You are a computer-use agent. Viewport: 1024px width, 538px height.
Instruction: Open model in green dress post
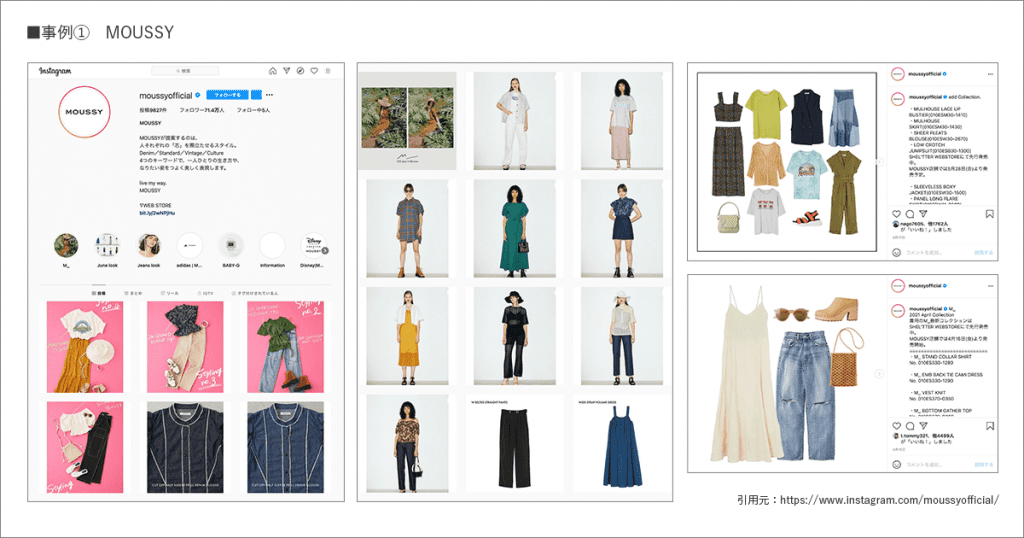515,229
